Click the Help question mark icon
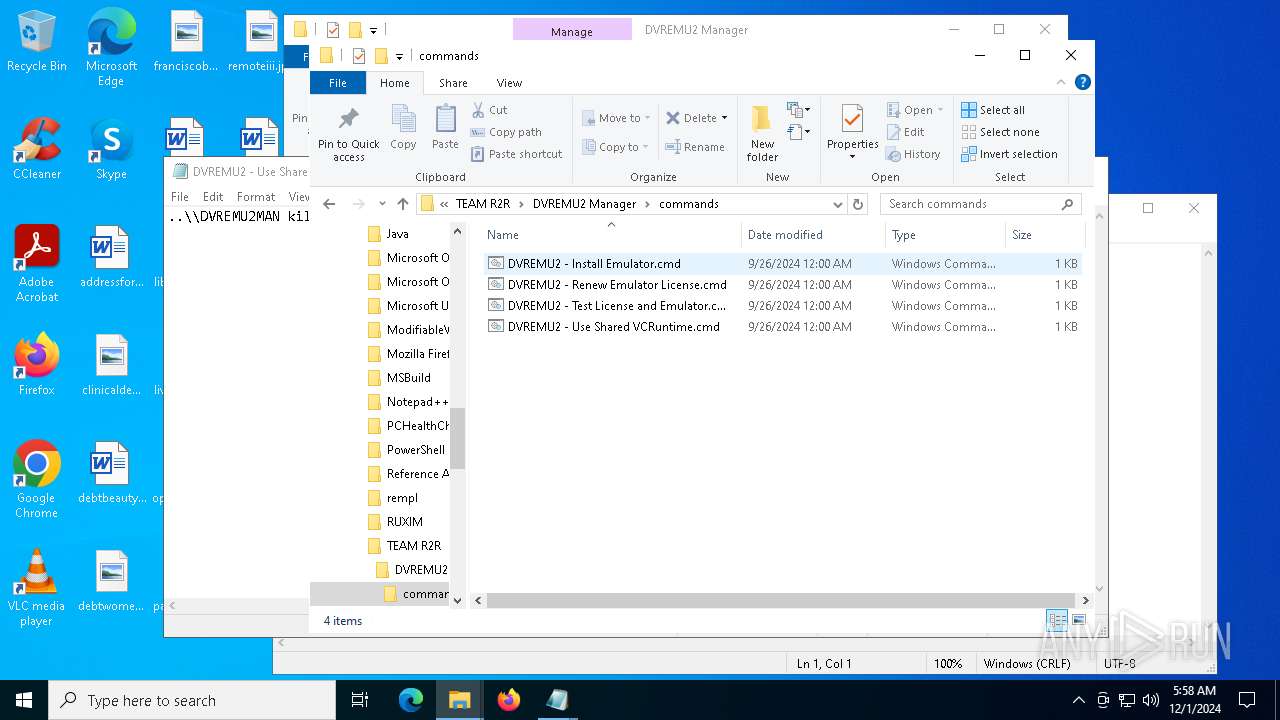The image size is (1280, 720). [x=1082, y=83]
